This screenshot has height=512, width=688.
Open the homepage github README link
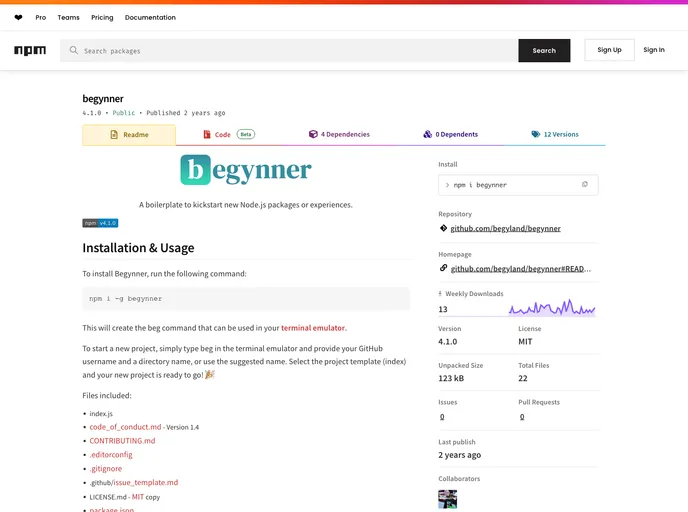tap(521, 269)
